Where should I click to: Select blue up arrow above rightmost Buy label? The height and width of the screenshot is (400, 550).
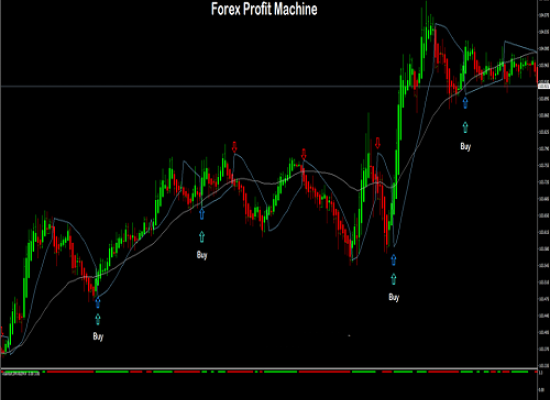(x=465, y=103)
